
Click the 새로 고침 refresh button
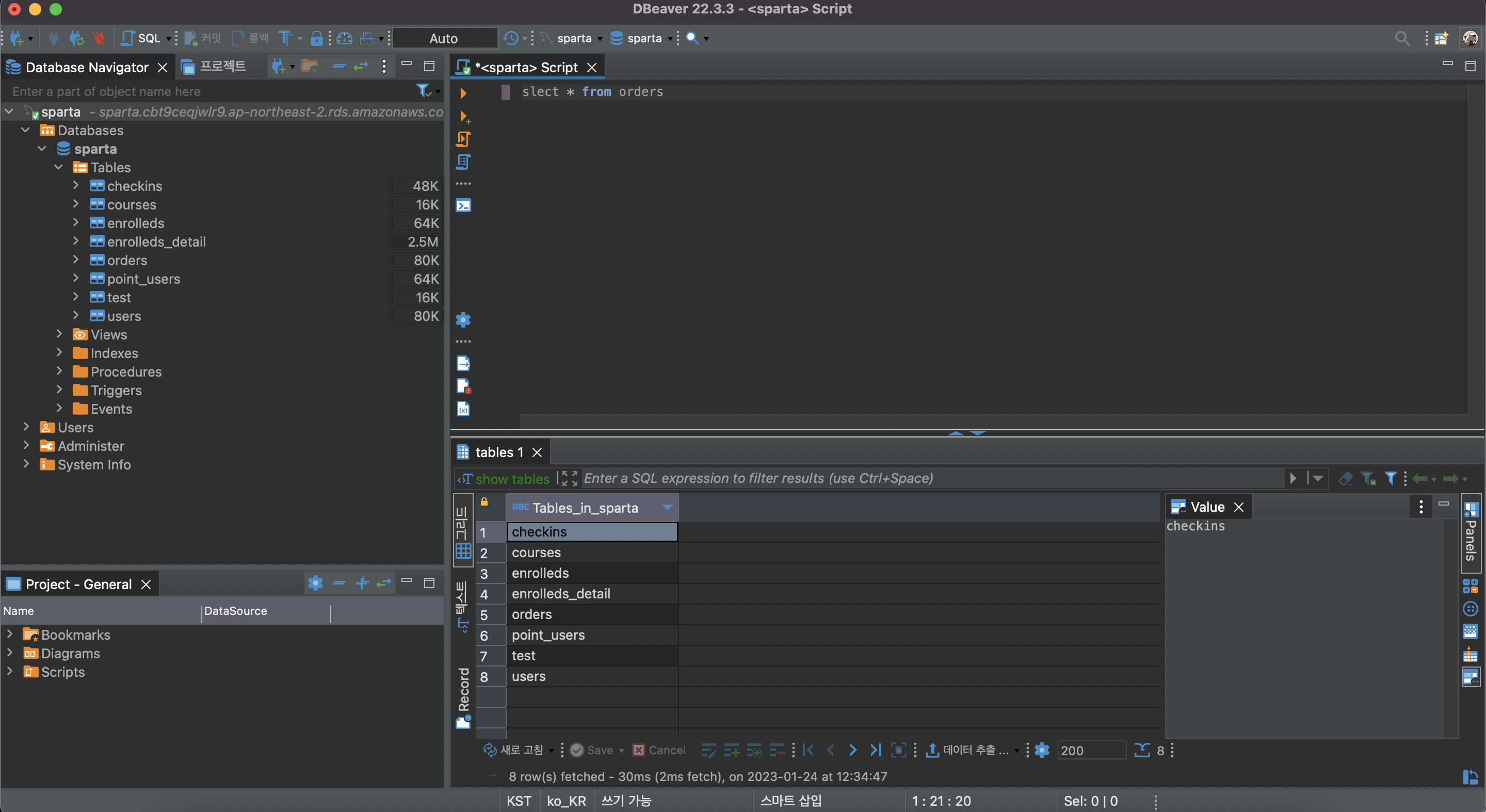513,750
